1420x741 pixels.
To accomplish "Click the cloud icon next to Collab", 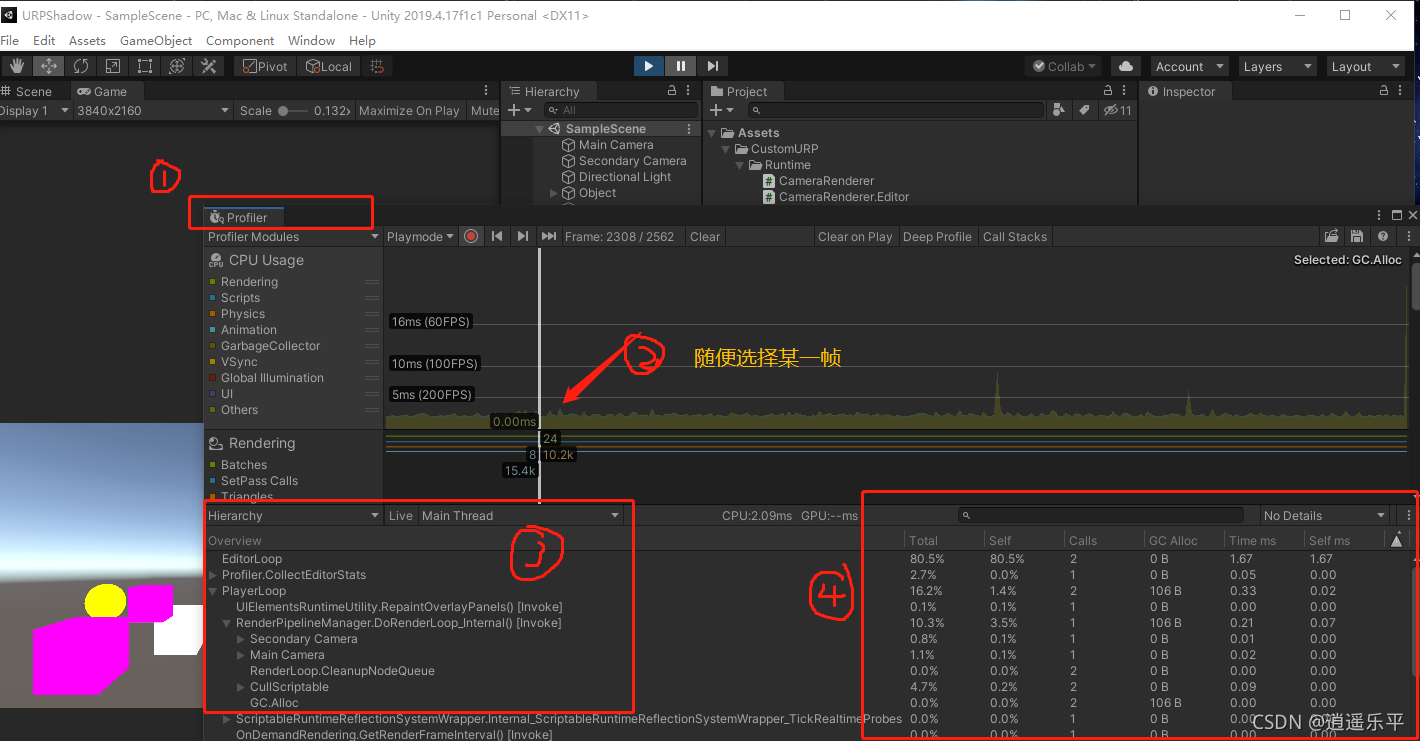I will click(1125, 66).
